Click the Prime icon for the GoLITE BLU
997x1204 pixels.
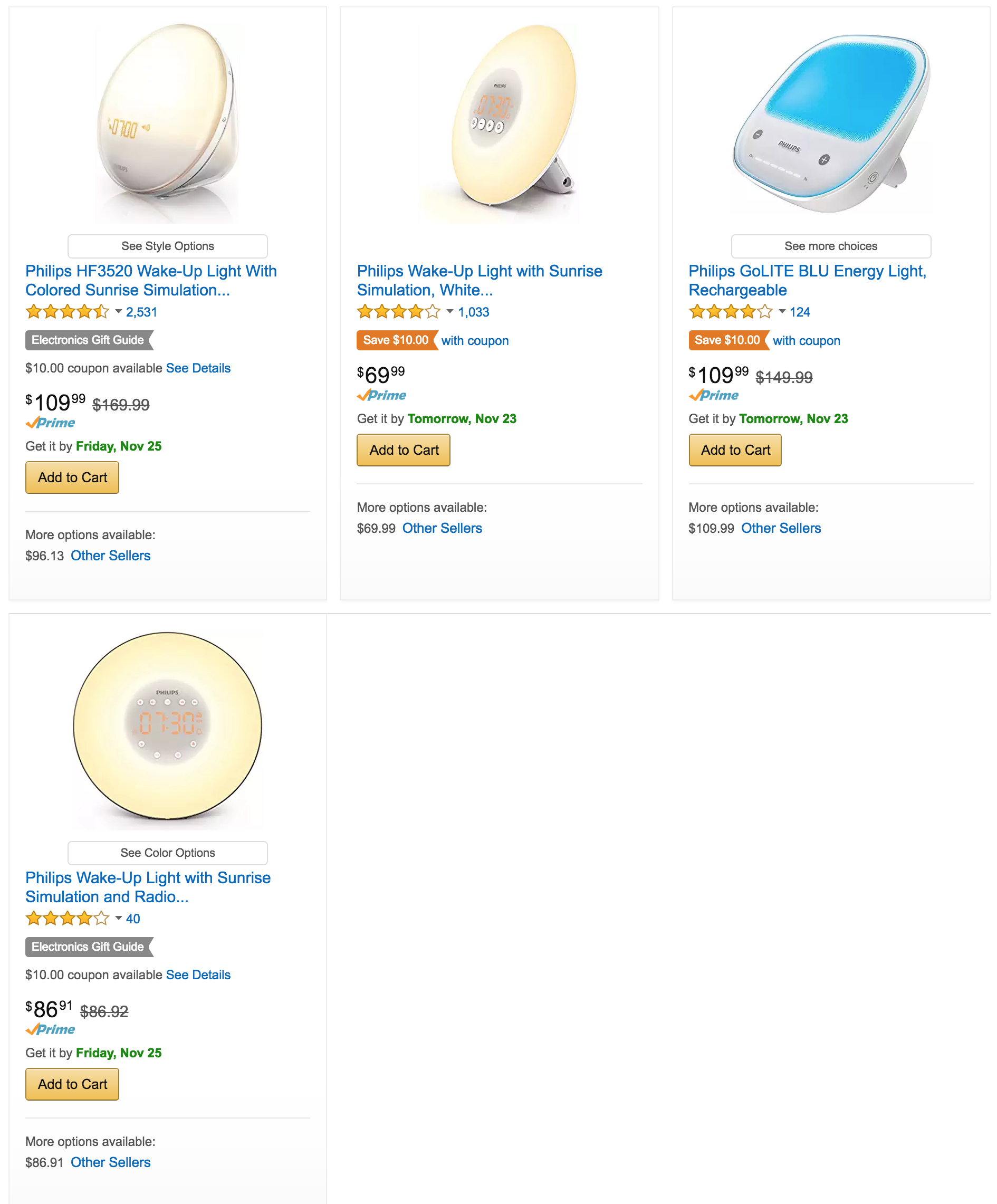pos(713,395)
